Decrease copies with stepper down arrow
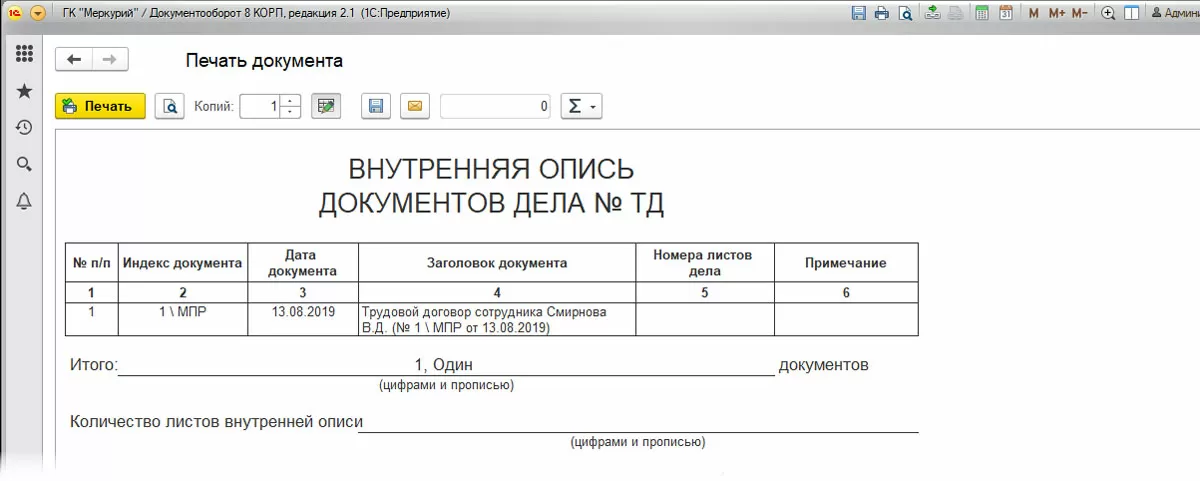 [290, 112]
